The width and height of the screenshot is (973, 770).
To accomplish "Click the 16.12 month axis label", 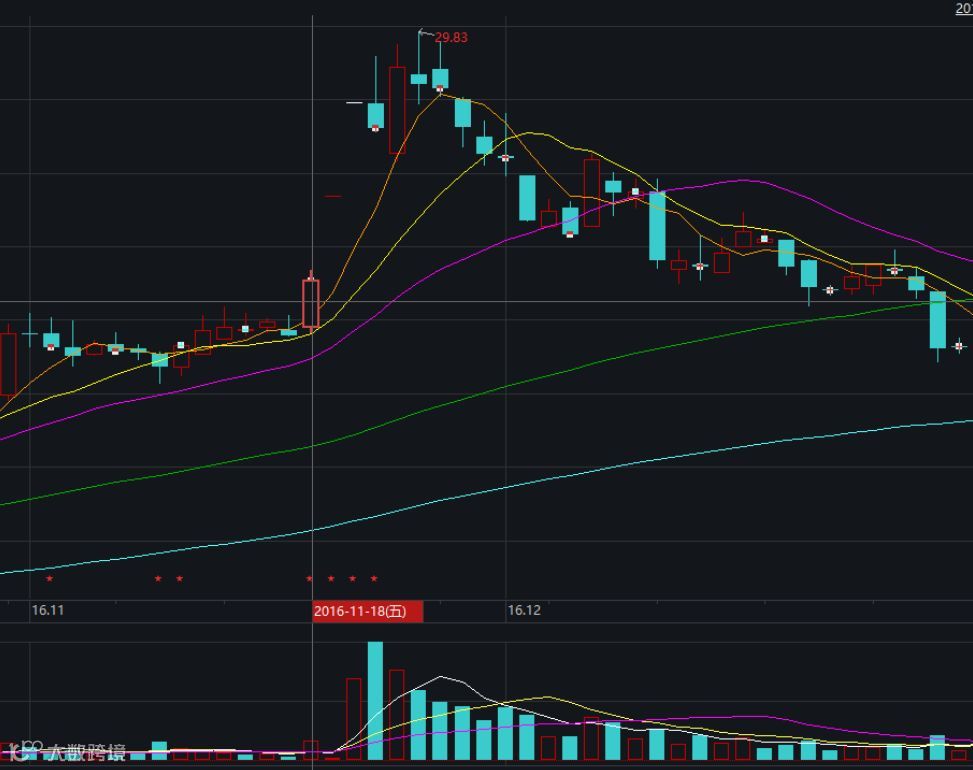I will [x=524, y=611].
